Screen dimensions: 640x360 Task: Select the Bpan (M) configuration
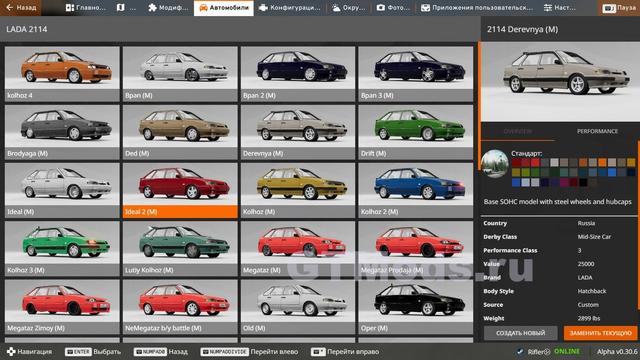[x=180, y=74]
